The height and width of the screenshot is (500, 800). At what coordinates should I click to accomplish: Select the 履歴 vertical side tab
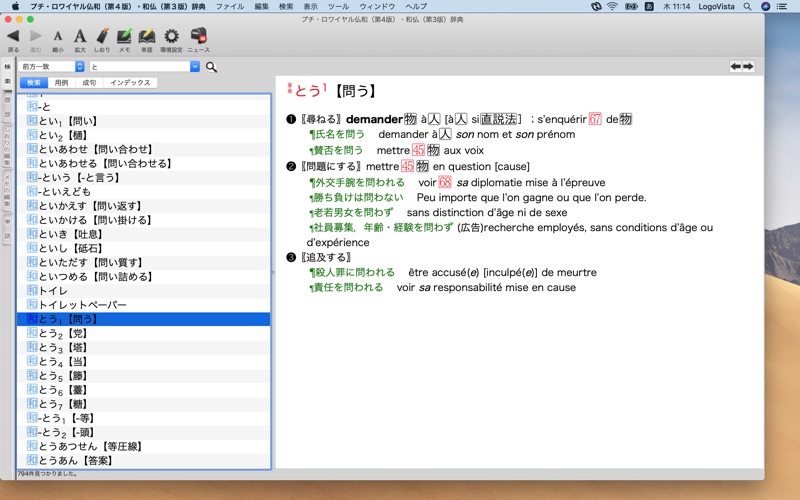point(7,106)
